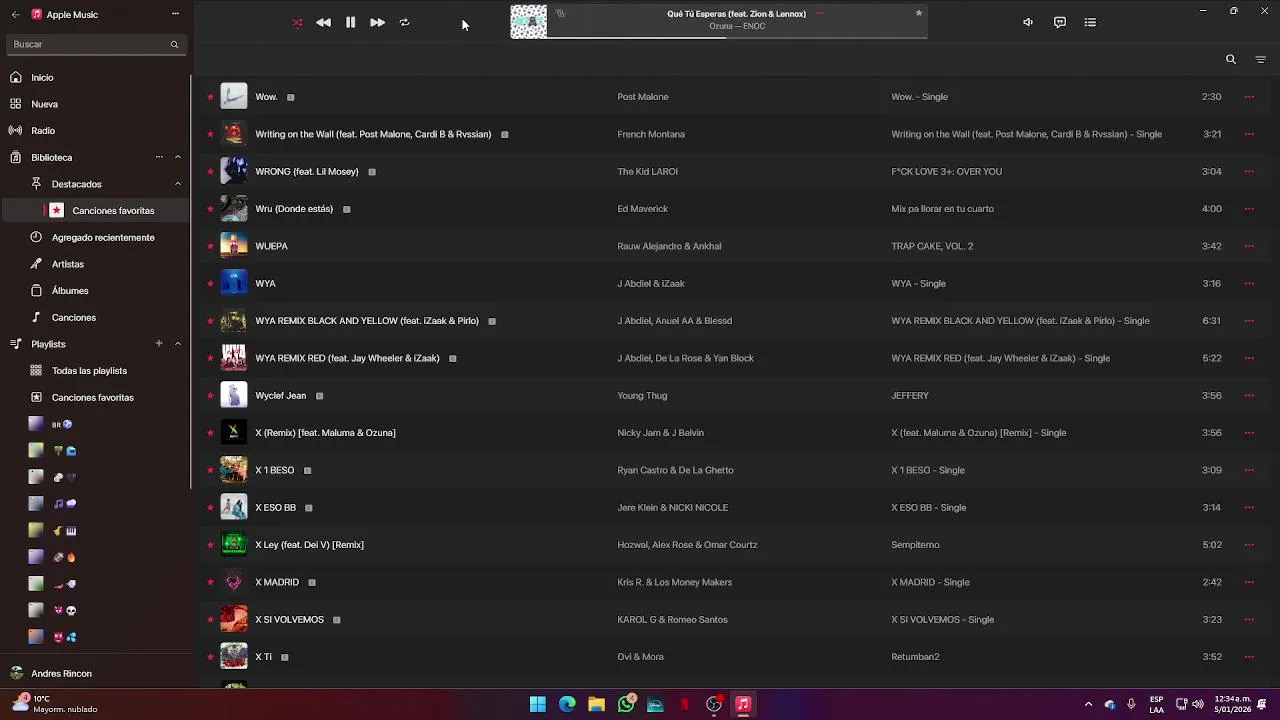Click the WUEPA album artwork
1280x720 pixels.
[x=234, y=246]
